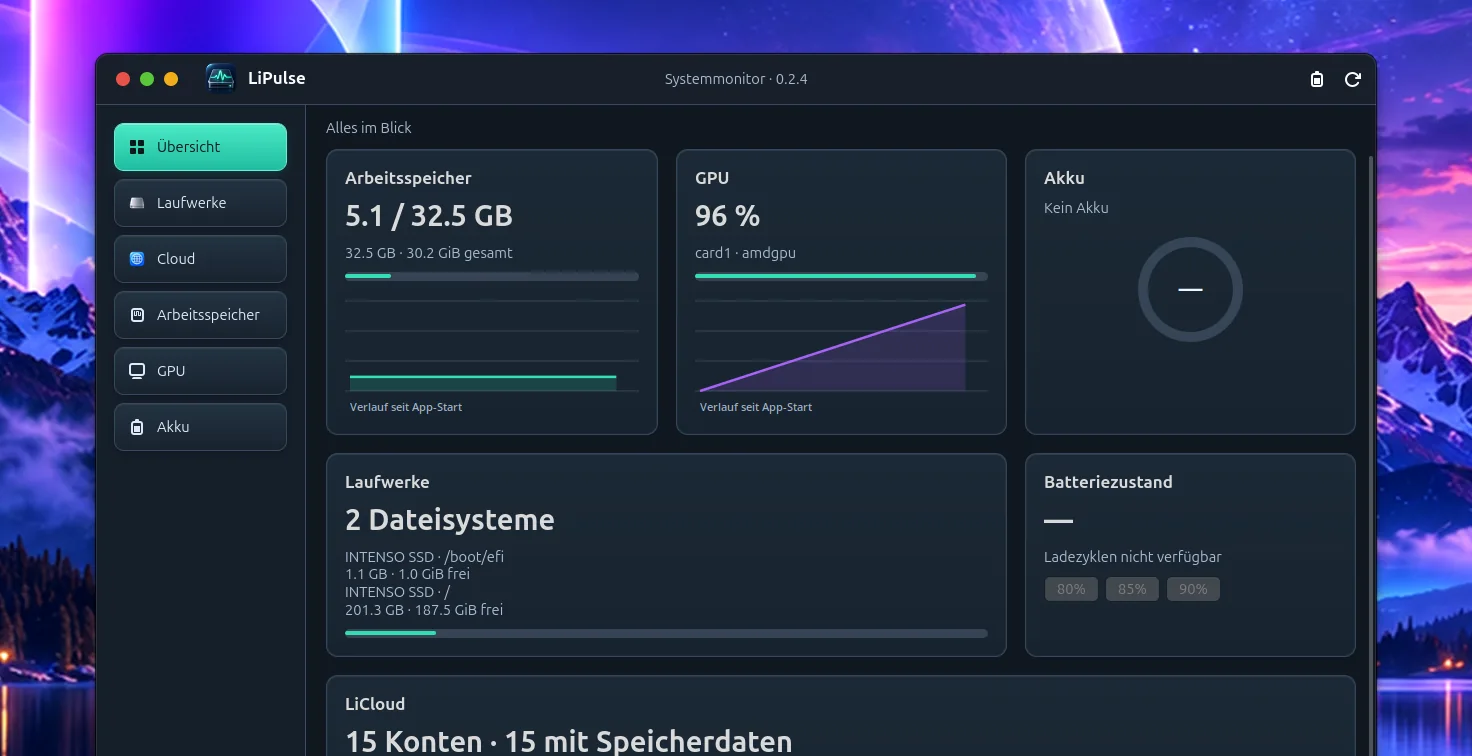Select the 85% charge limit option

click(1132, 589)
